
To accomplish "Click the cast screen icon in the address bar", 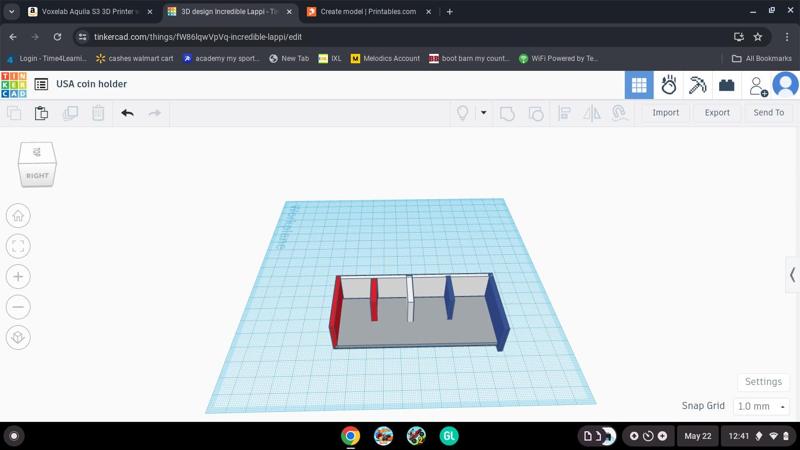I will click(x=738, y=37).
